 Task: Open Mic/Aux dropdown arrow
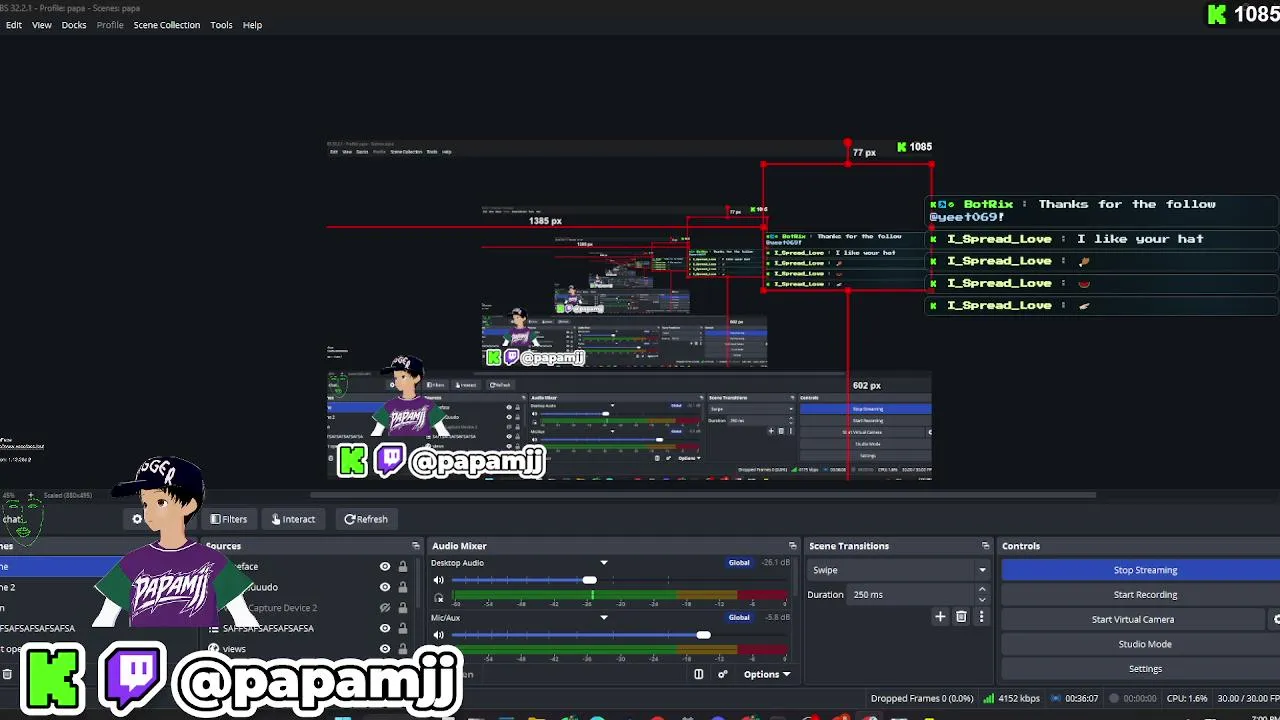pos(604,618)
